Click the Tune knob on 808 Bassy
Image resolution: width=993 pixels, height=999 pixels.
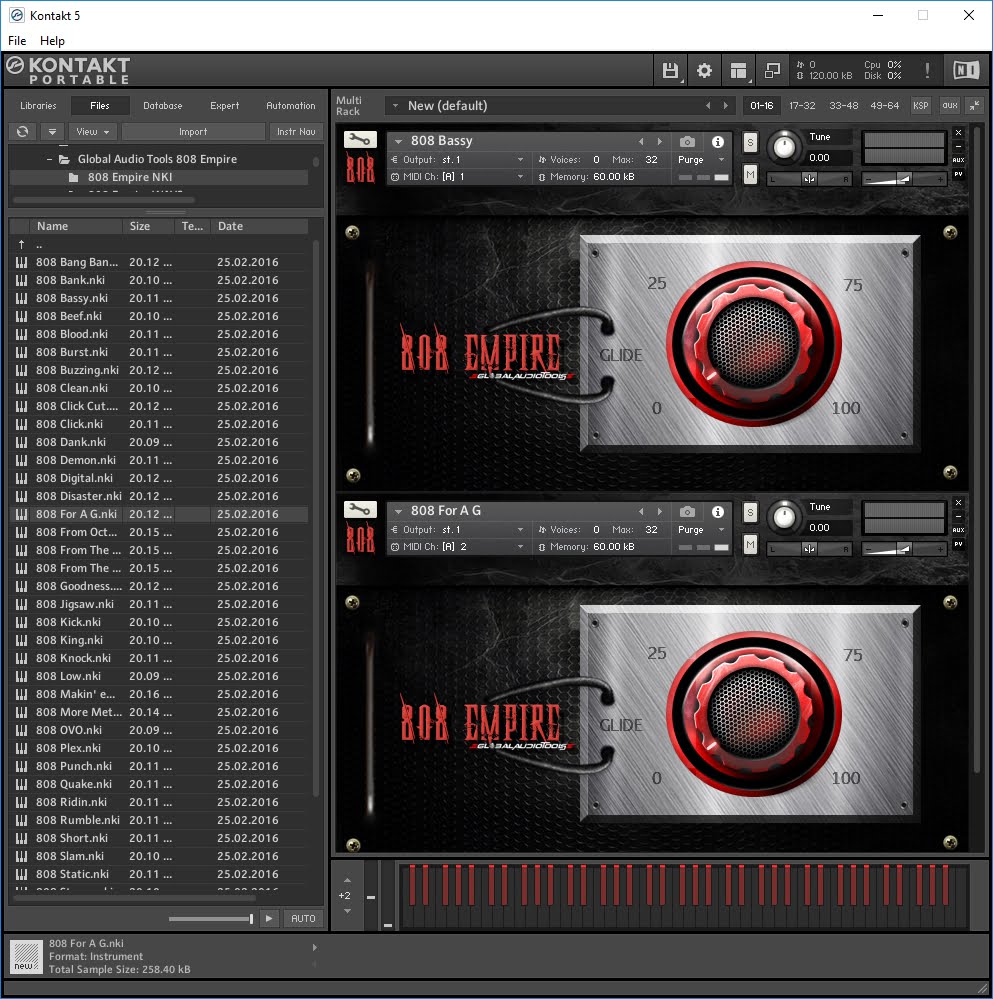tap(784, 147)
